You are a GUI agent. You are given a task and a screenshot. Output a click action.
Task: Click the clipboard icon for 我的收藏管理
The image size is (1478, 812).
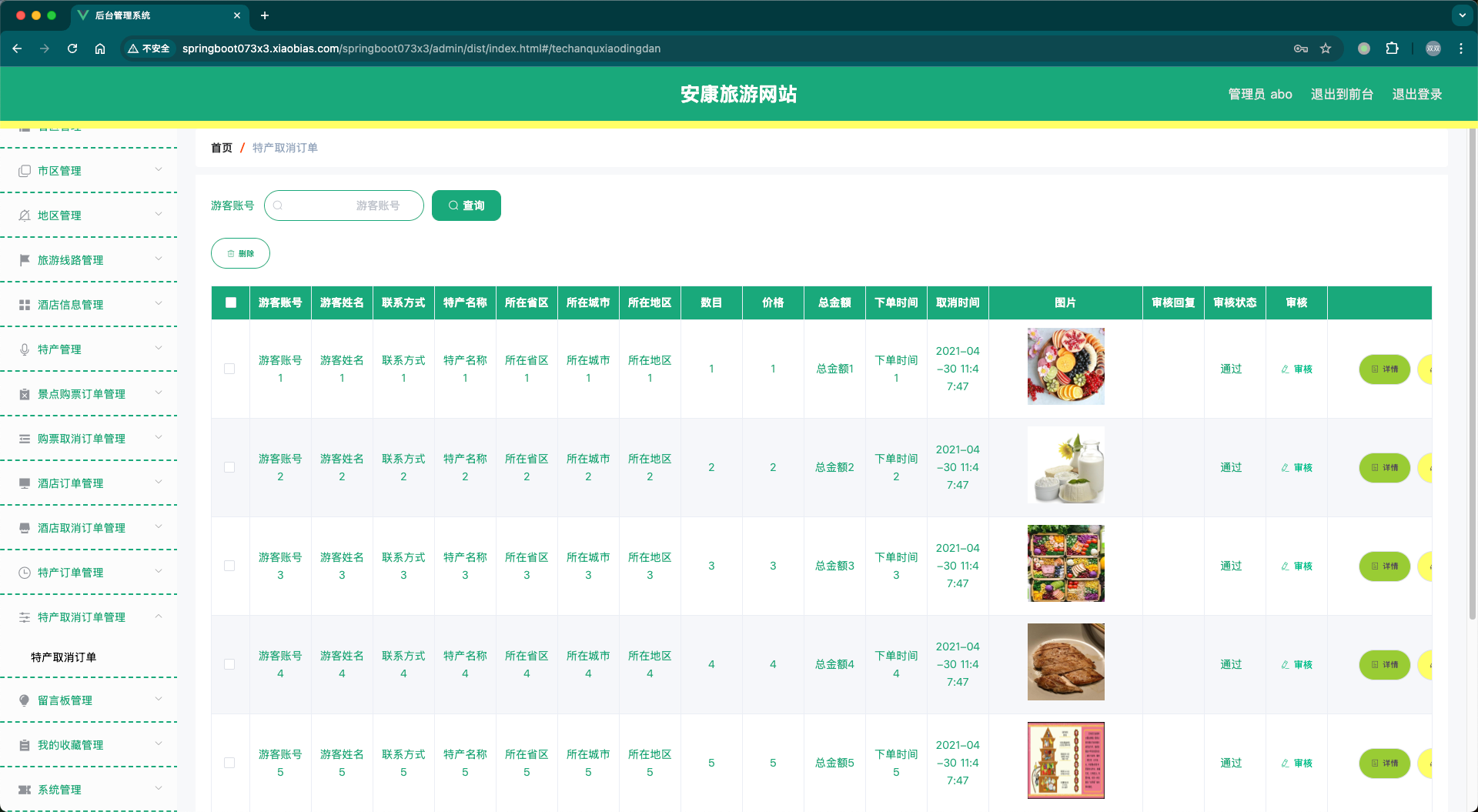coord(25,745)
